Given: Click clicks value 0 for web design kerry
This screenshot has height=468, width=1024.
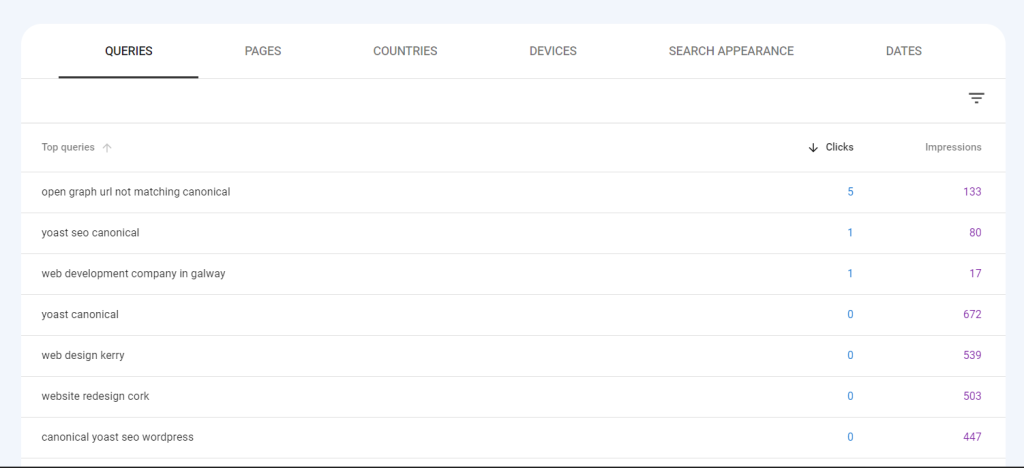Looking at the screenshot, I should [850, 356].
